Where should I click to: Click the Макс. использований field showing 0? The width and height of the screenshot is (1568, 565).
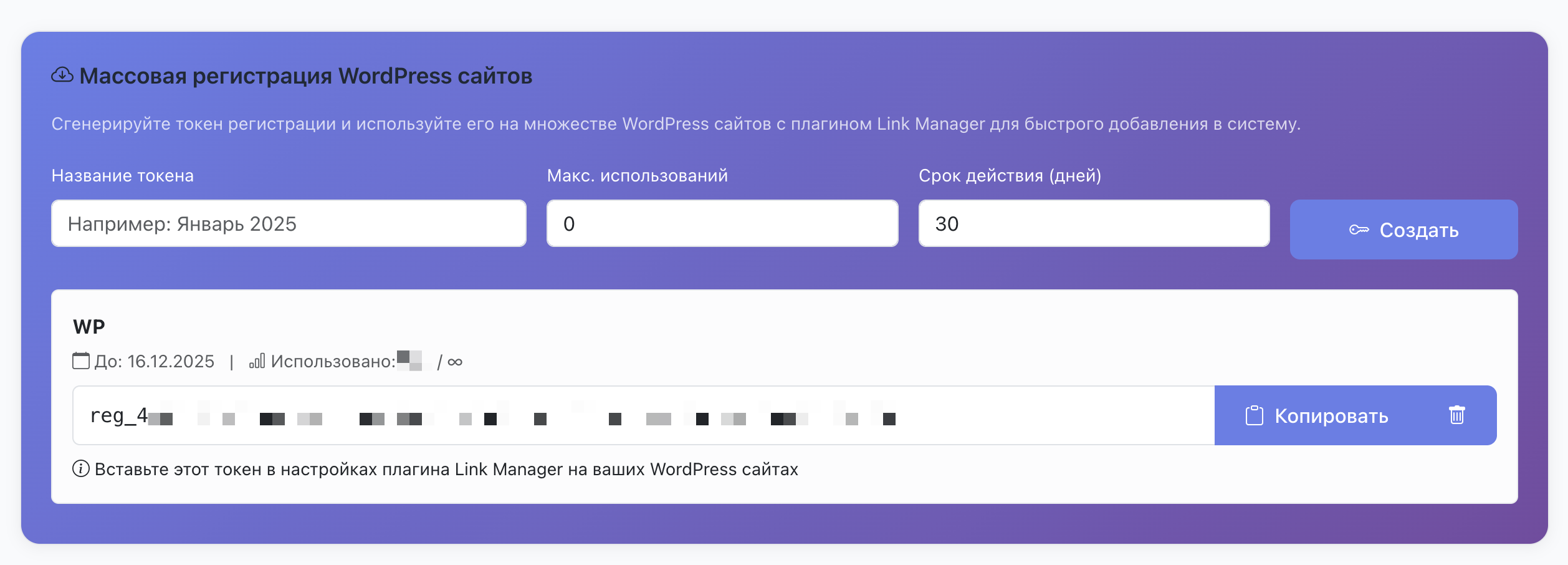coord(722,223)
